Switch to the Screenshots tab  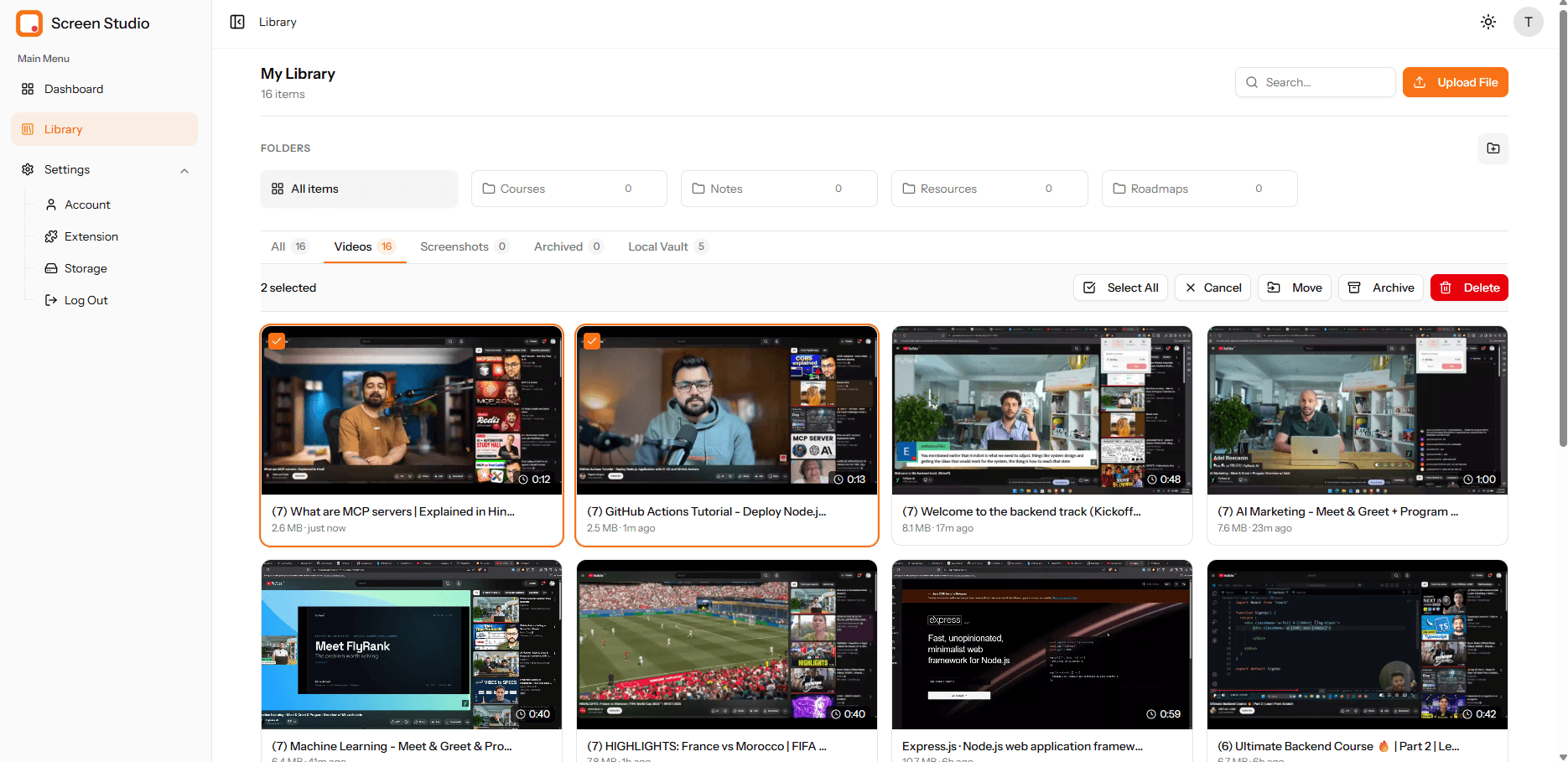(x=465, y=246)
